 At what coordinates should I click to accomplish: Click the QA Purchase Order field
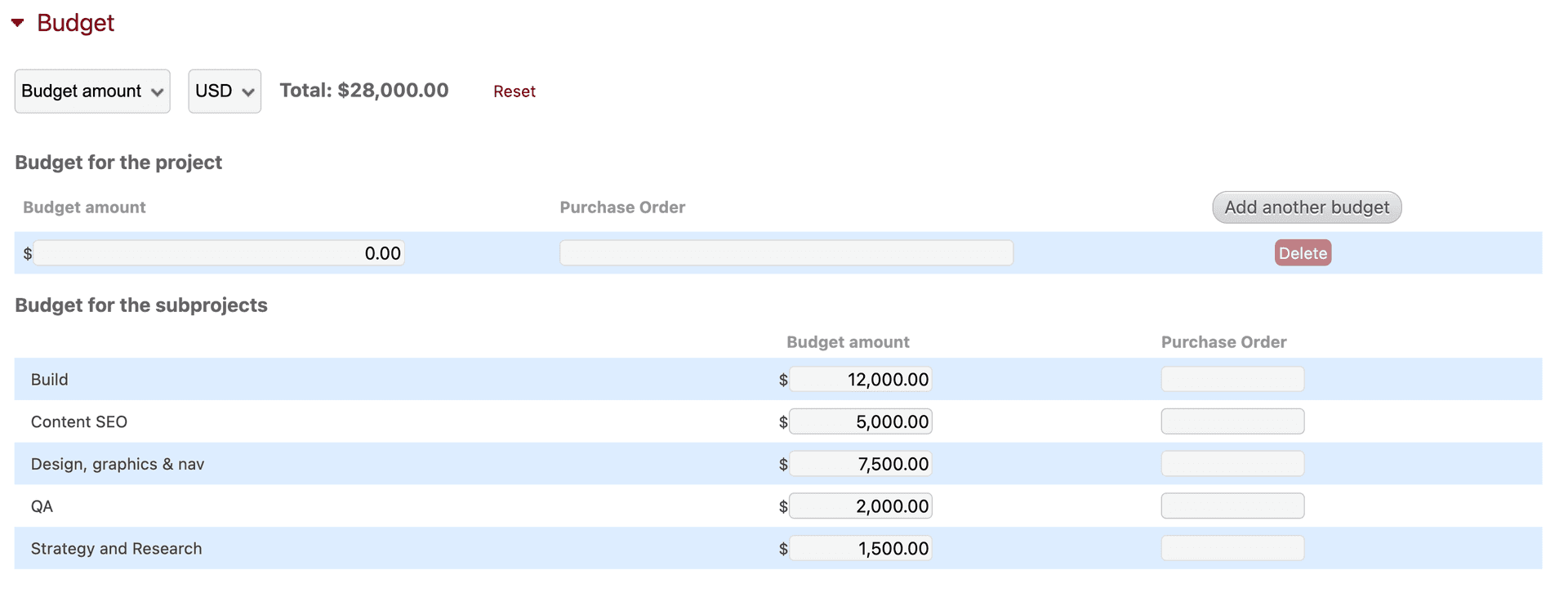point(1232,506)
